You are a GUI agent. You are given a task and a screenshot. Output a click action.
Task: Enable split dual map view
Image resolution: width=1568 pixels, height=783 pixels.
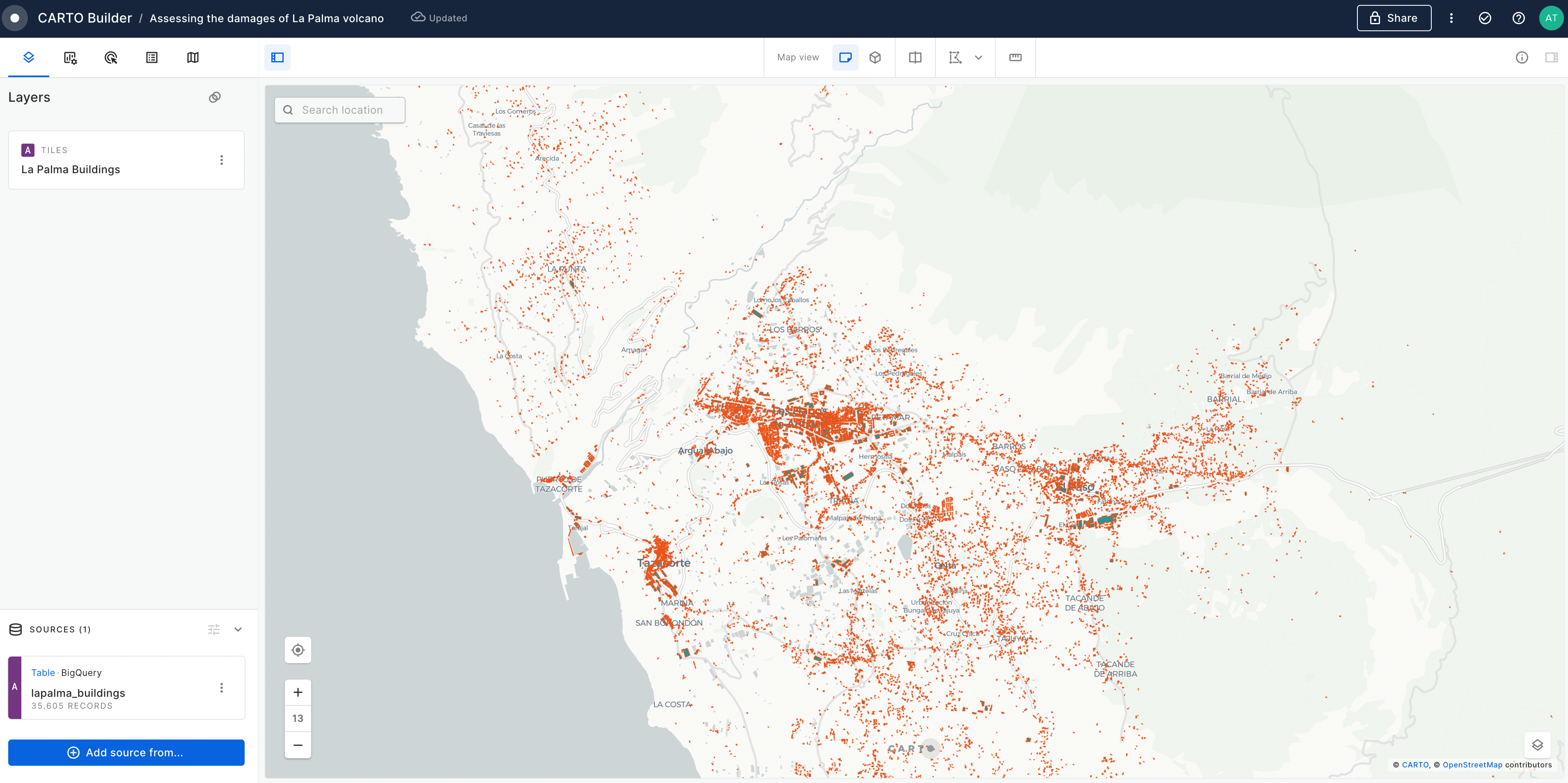(915, 57)
